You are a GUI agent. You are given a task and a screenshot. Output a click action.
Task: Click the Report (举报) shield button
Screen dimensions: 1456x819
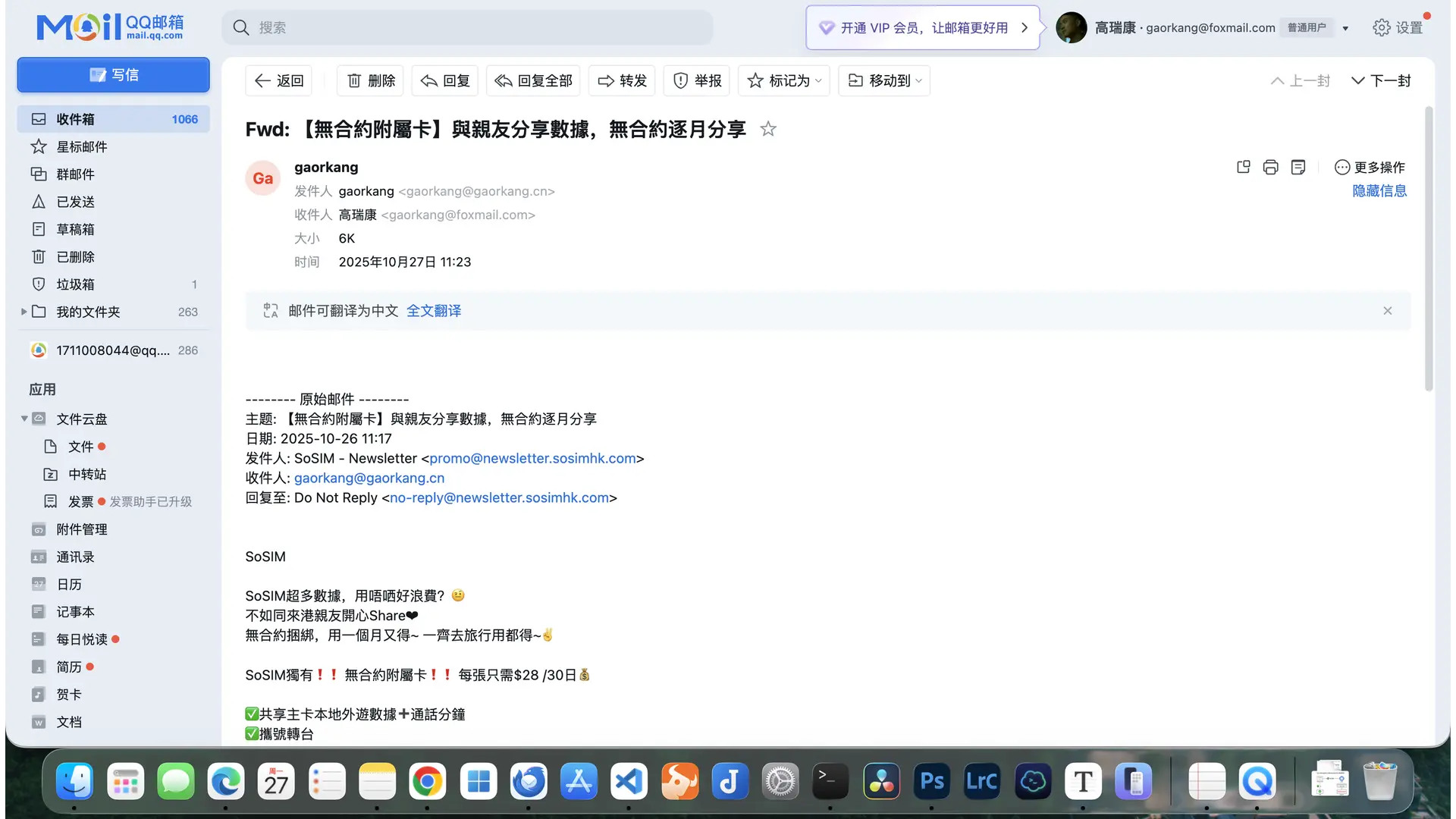pyautogui.click(x=697, y=80)
